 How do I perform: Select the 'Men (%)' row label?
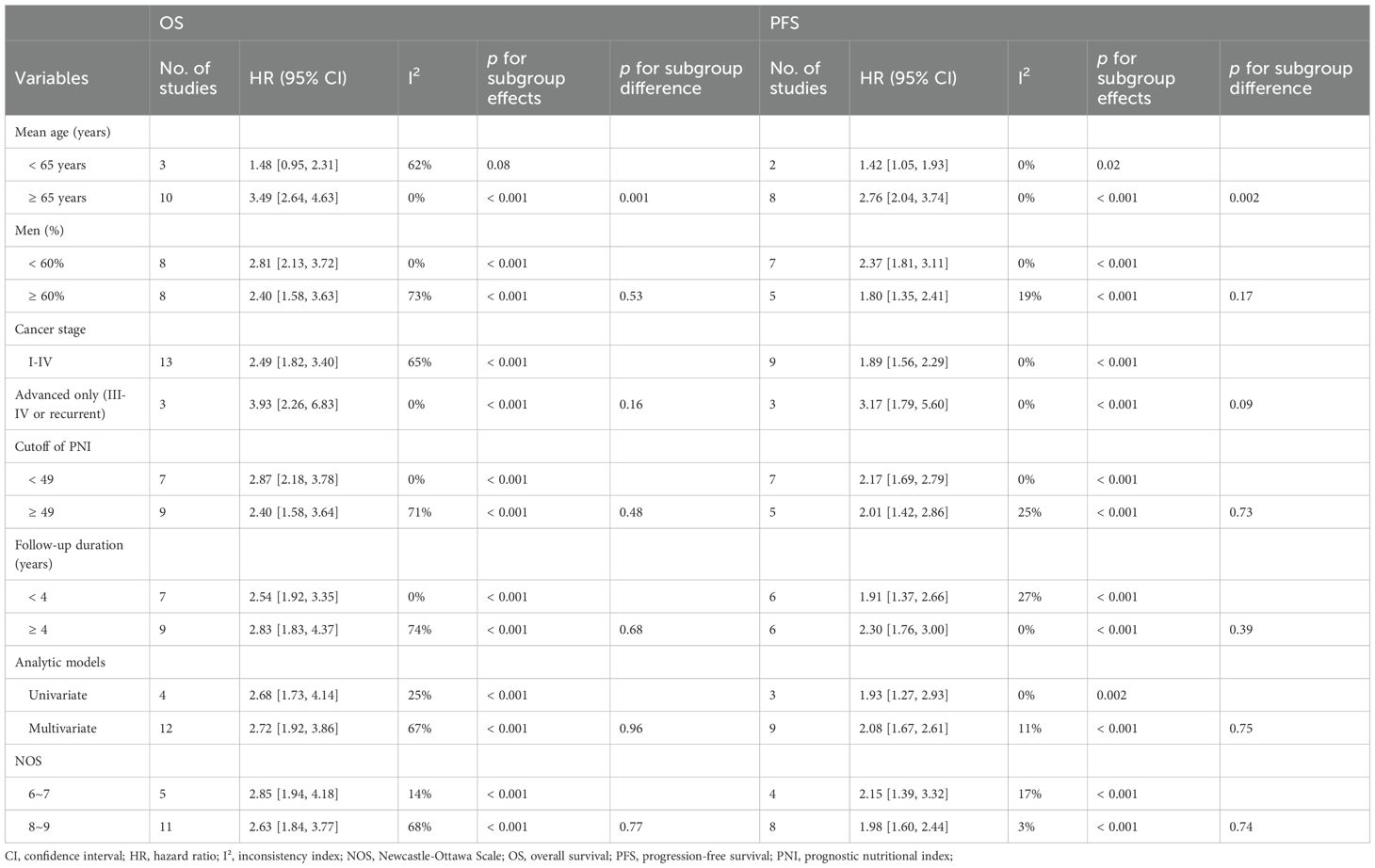(x=40, y=231)
